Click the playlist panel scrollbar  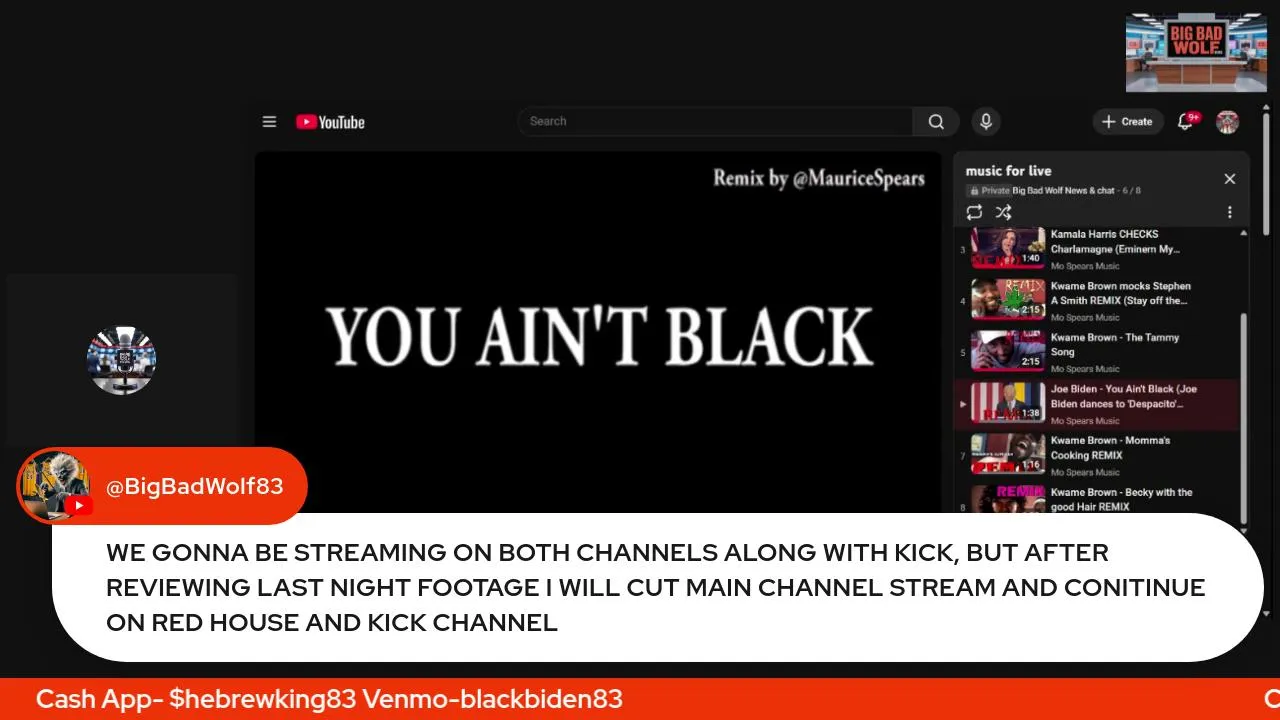point(1244,418)
